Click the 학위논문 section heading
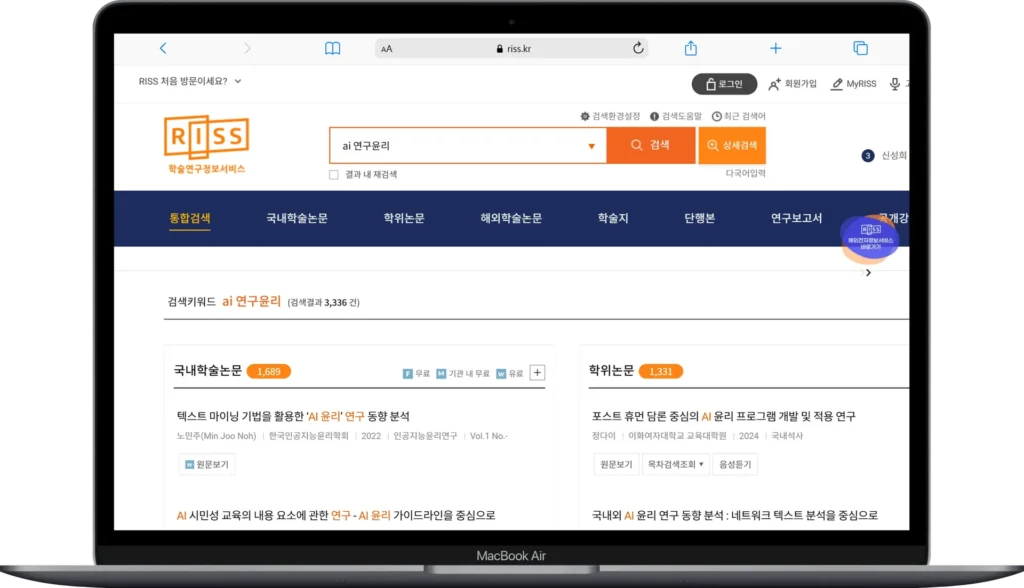The image size is (1024, 588). click(x=611, y=370)
